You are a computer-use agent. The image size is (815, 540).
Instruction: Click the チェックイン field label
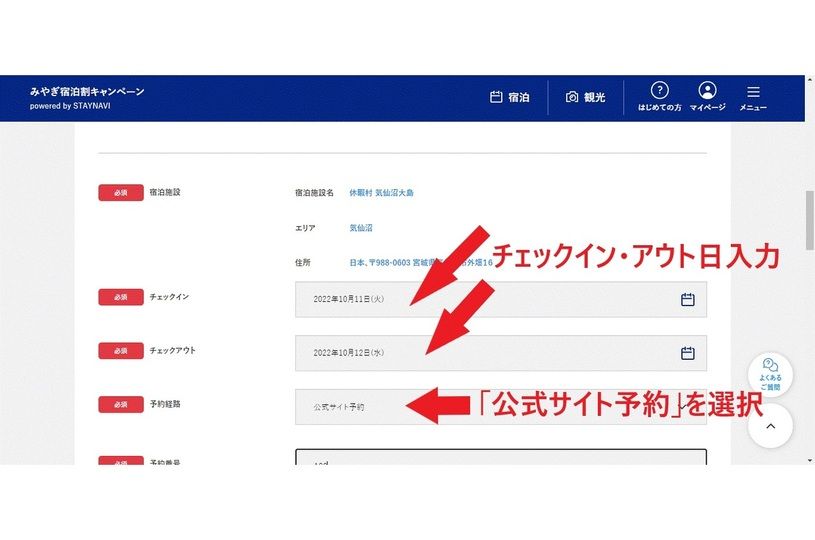169,297
